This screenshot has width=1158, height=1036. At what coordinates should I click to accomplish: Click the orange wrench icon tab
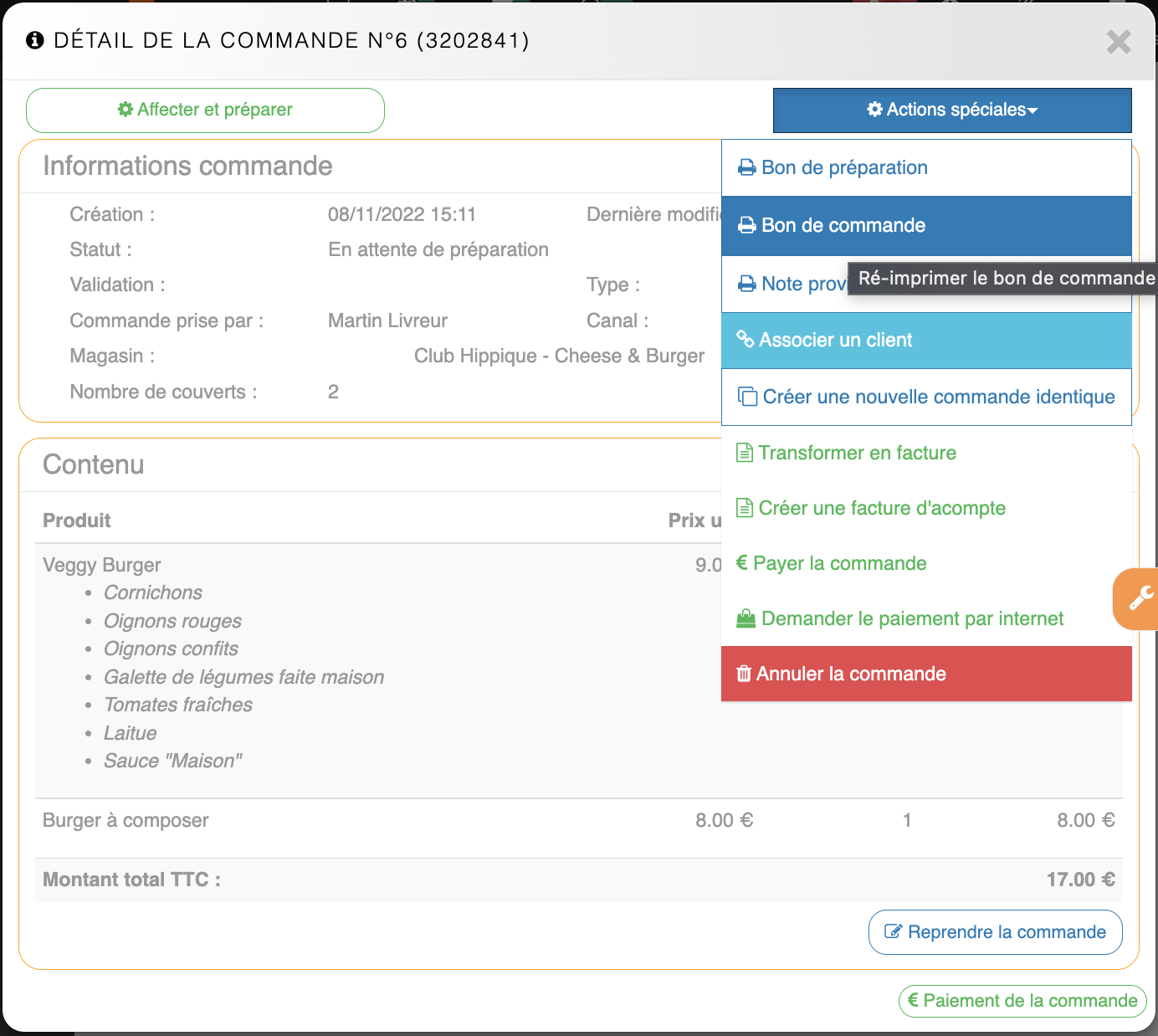tap(1140, 598)
